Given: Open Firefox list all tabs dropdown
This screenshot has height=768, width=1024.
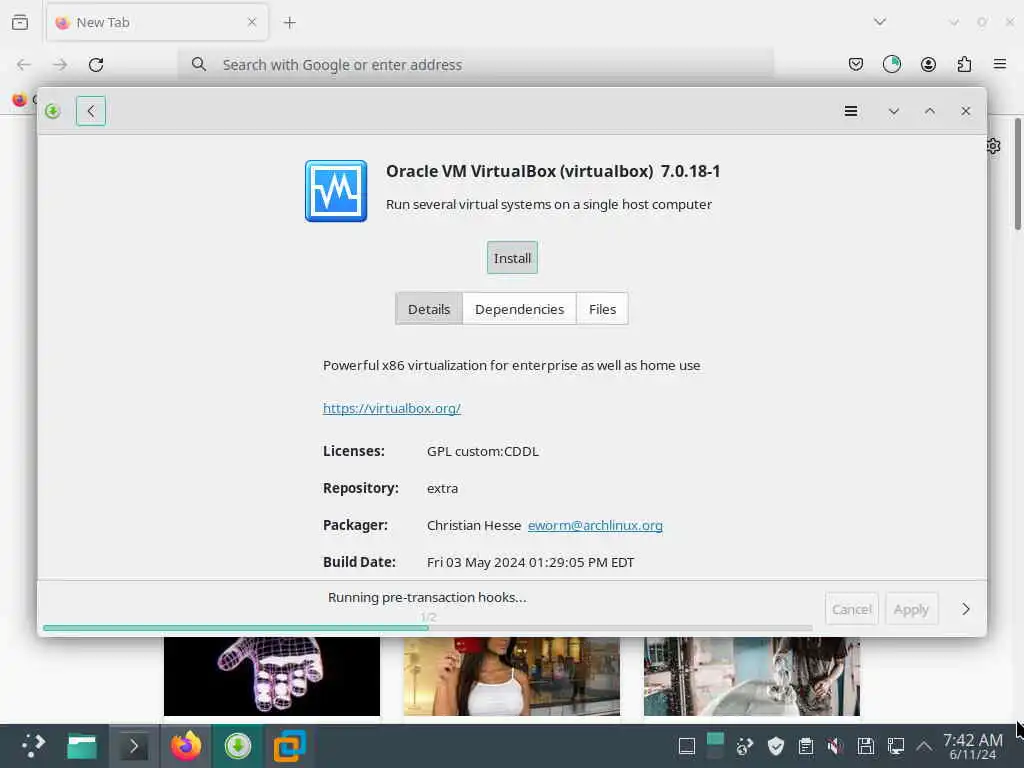Looking at the screenshot, I should point(880,22).
